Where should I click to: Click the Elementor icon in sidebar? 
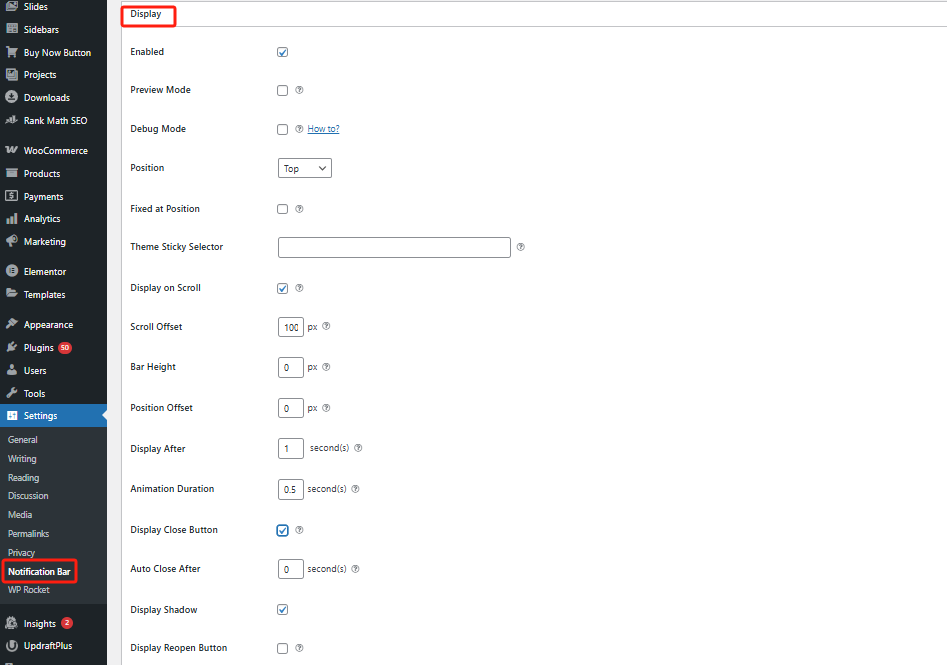[11, 271]
